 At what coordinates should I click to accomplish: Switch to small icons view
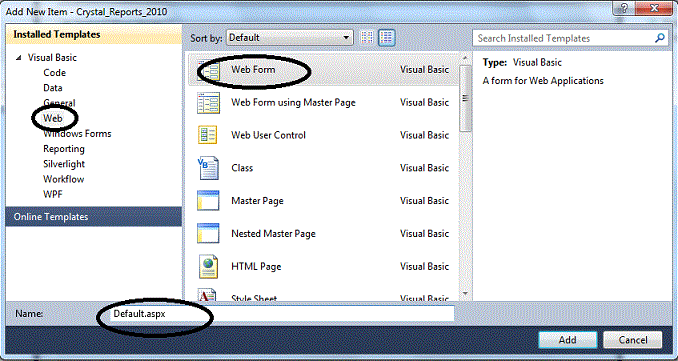pos(367,38)
